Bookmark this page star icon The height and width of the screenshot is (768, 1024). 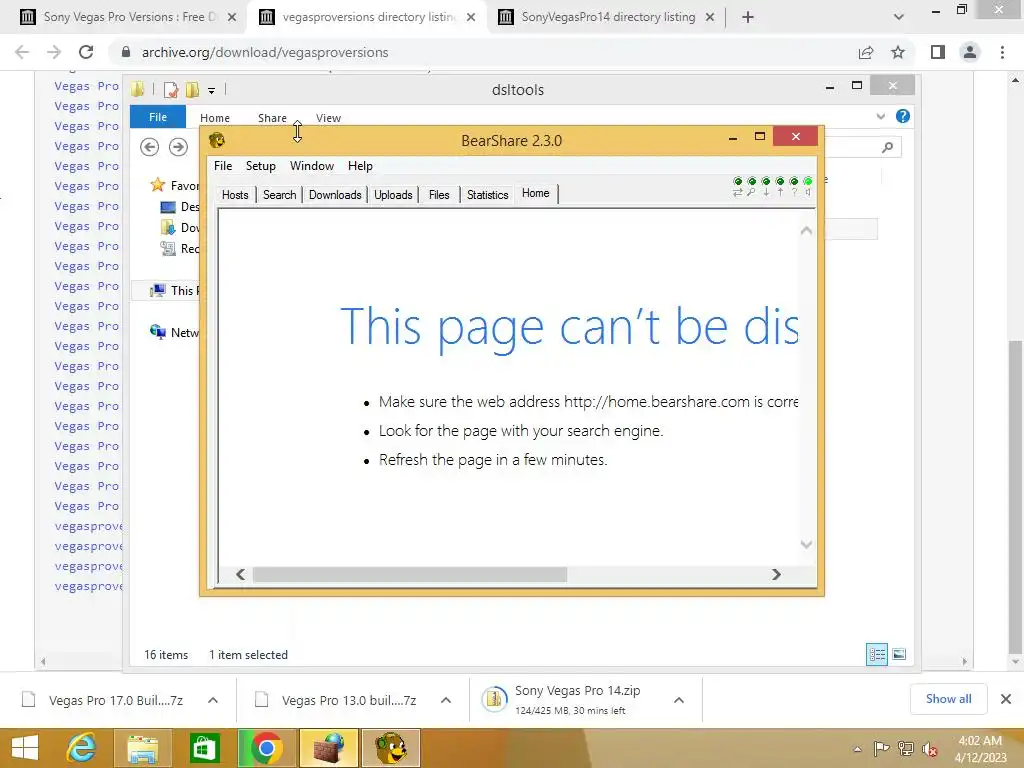click(x=898, y=52)
